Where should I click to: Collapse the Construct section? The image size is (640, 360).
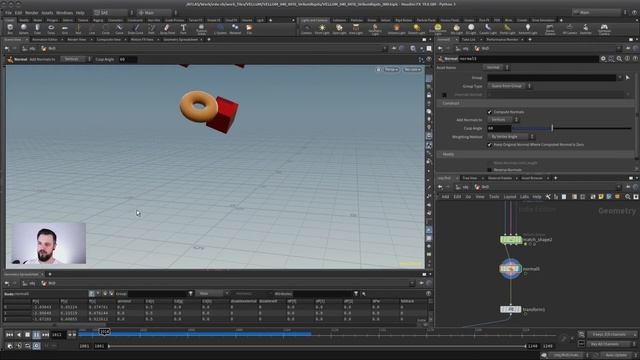tap(451, 103)
